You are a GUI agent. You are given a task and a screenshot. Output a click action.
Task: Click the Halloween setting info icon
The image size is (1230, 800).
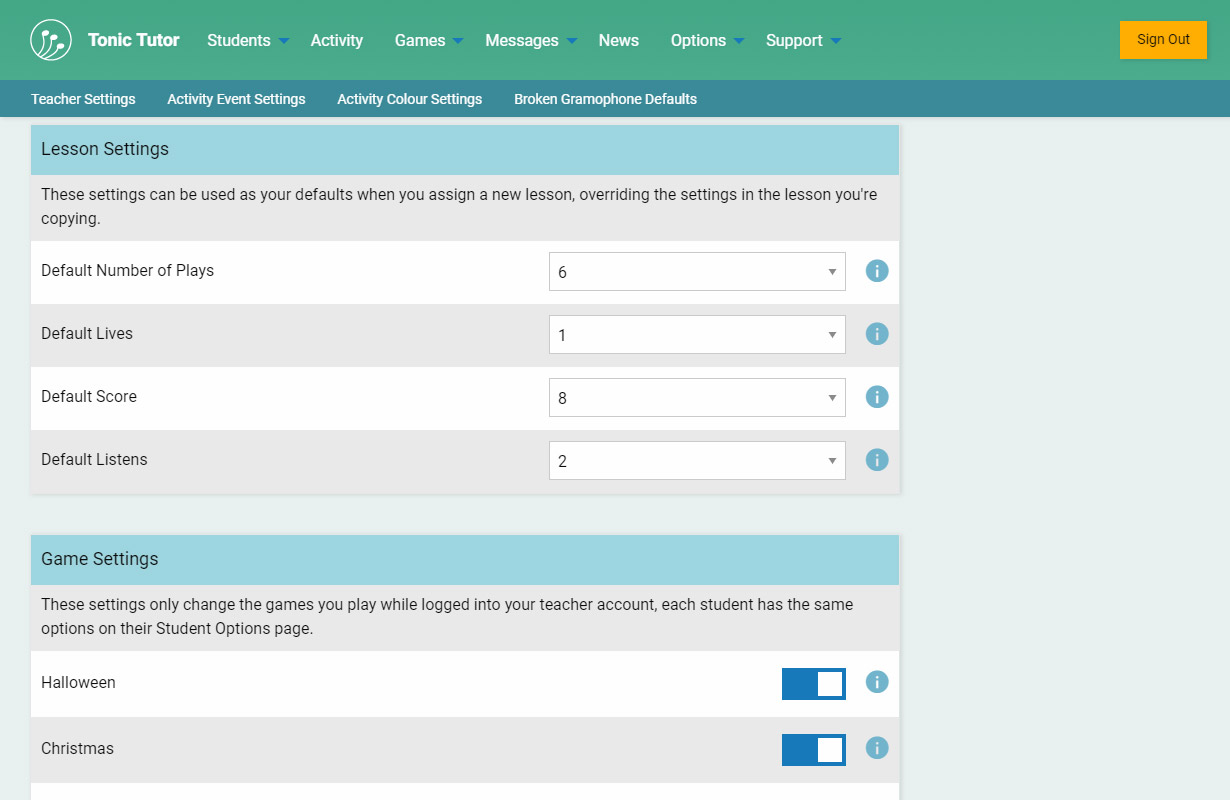click(877, 682)
